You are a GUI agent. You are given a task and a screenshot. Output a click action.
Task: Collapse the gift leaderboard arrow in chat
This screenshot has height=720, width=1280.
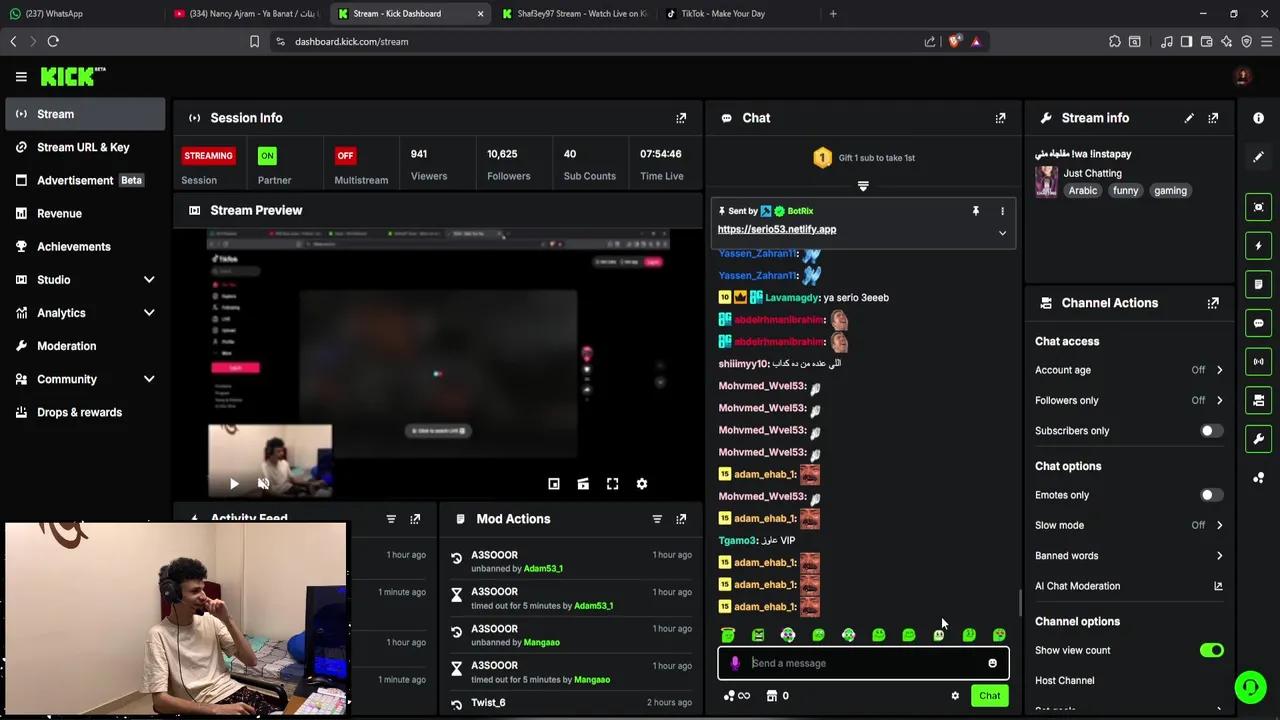coord(863,186)
